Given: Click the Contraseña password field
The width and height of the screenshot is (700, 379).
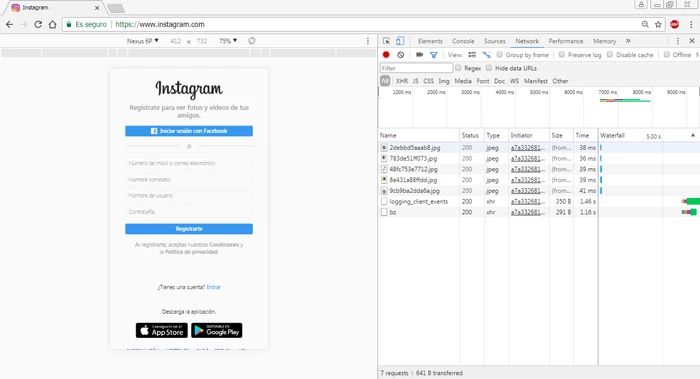Looking at the screenshot, I should pos(189,212).
